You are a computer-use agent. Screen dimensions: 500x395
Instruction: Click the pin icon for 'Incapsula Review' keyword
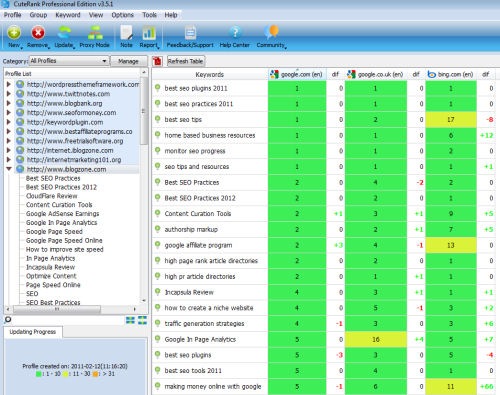click(x=158, y=292)
